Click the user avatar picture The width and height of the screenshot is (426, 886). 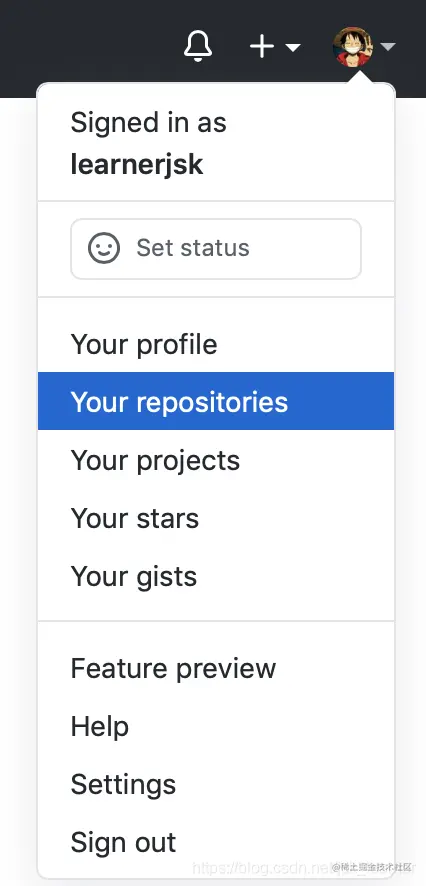pos(353,47)
